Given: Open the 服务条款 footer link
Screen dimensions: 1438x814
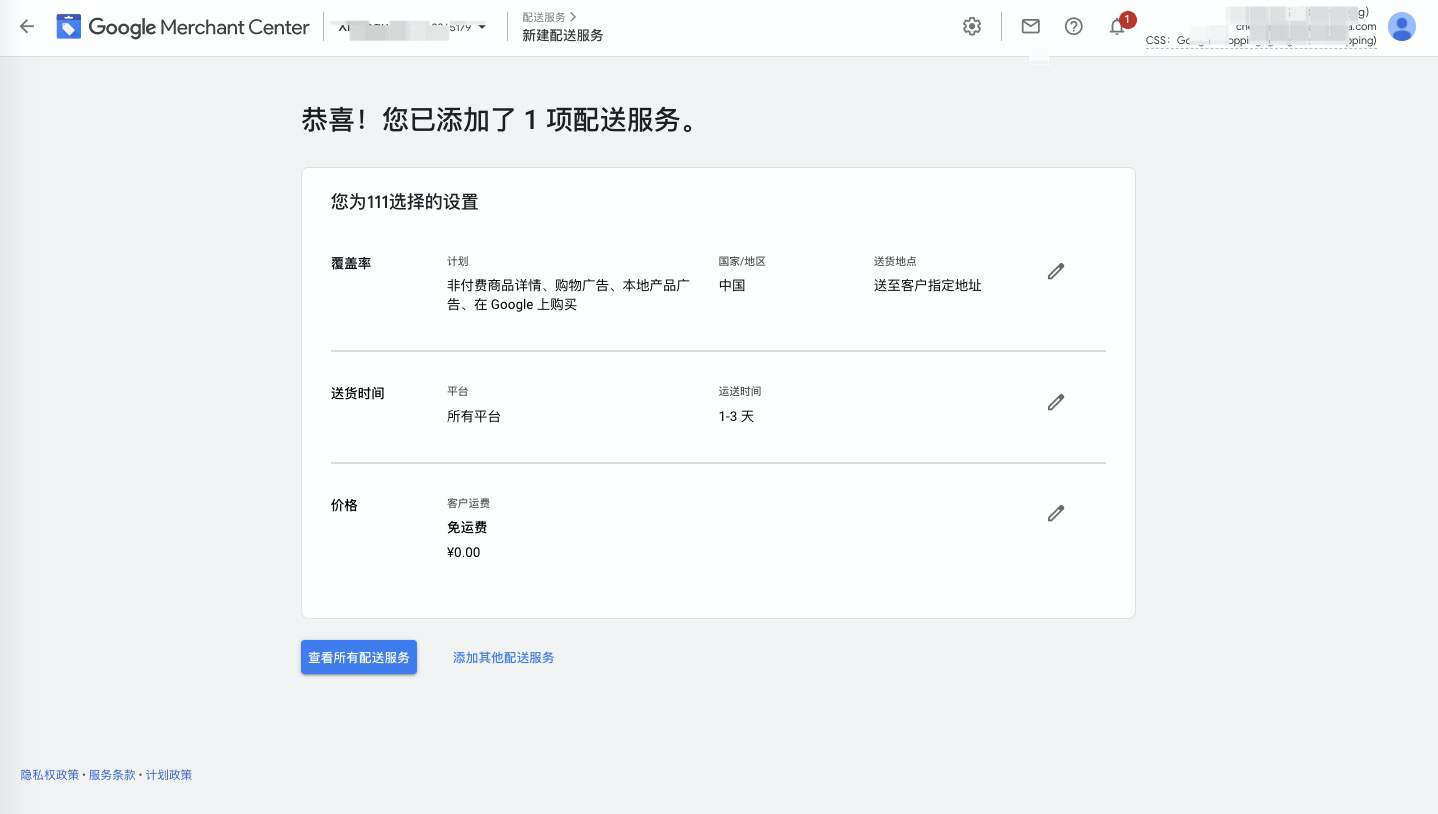Looking at the screenshot, I should tap(112, 775).
